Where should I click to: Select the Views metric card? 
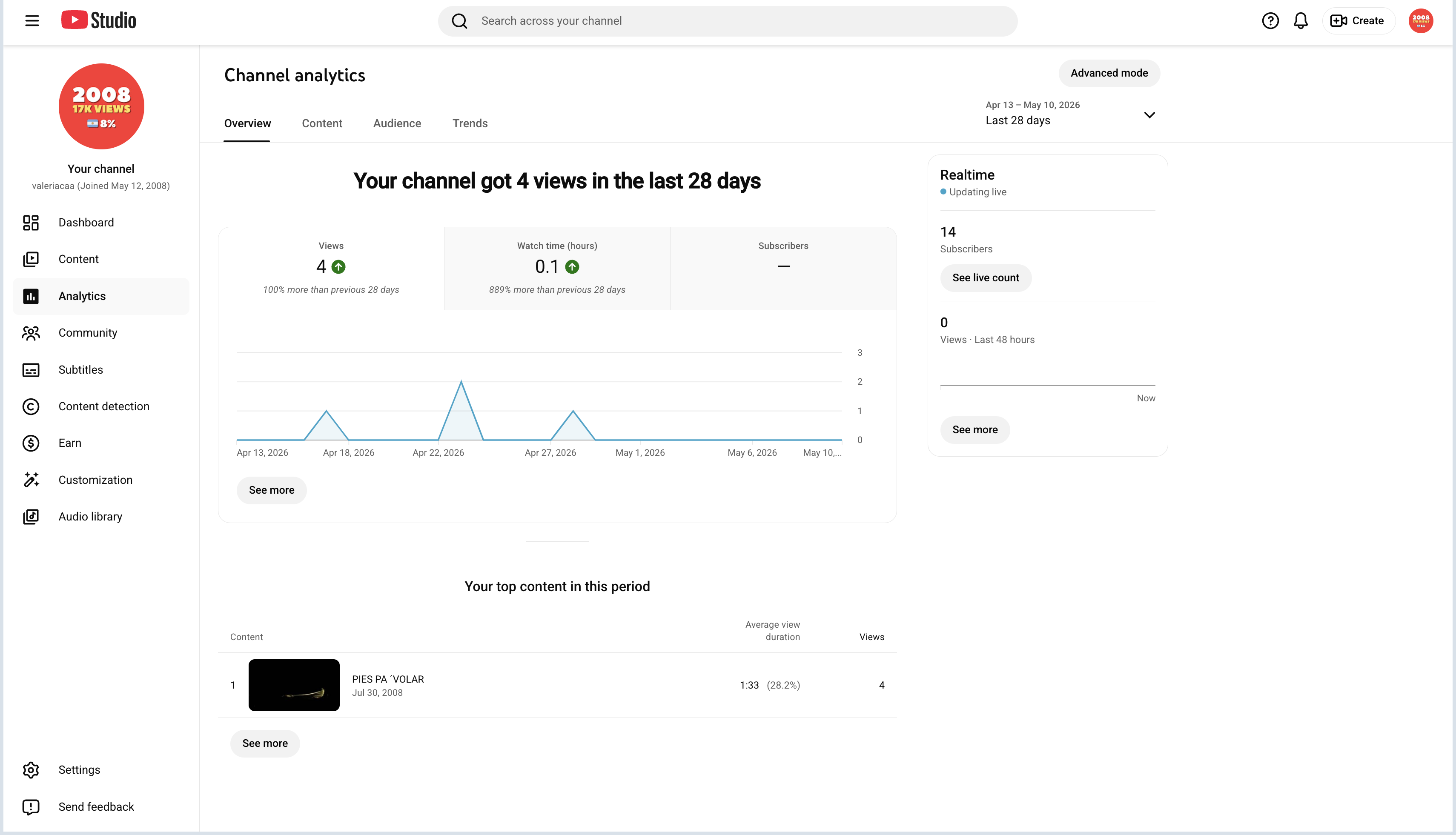point(331,269)
